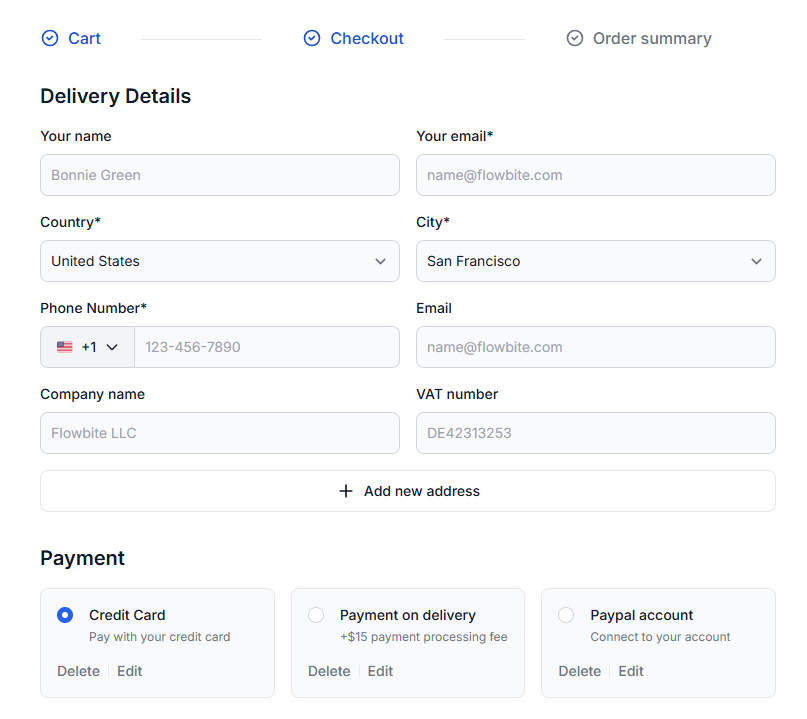Image resolution: width=807 pixels, height=719 pixels.
Task: Click the Add new address button
Action: 407,491
